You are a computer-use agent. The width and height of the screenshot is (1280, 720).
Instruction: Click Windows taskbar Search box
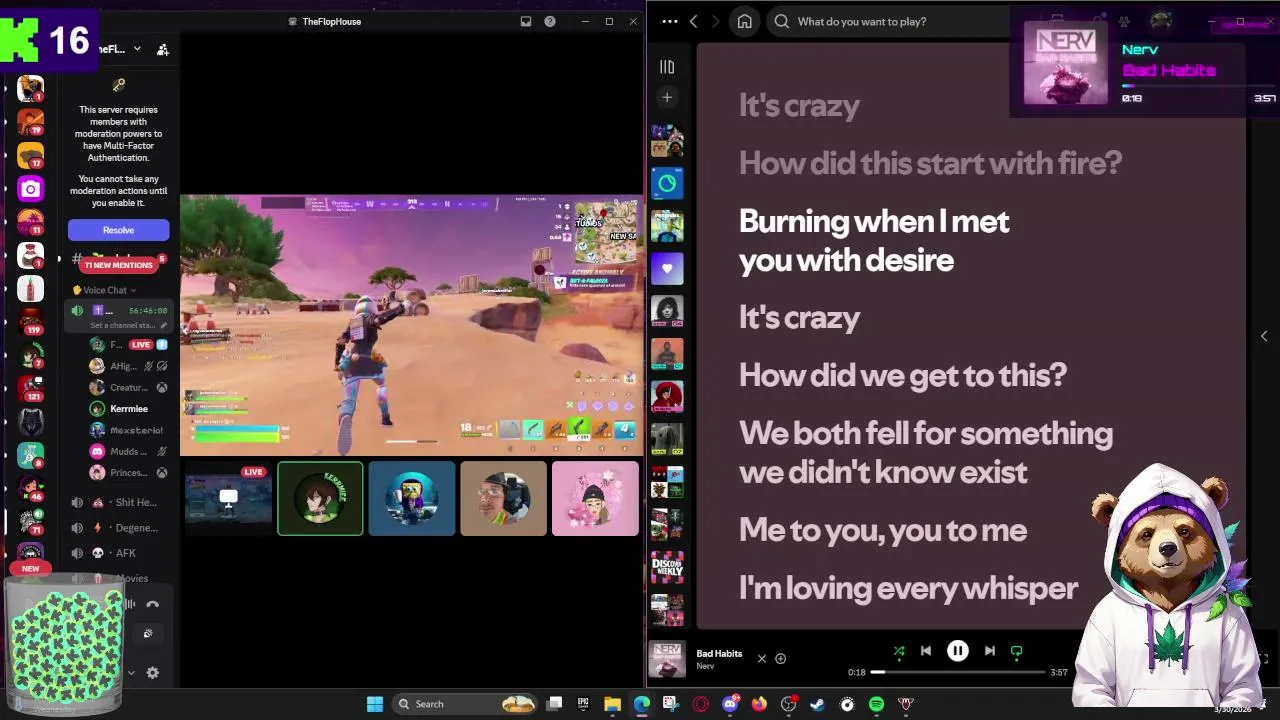pyautogui.click(x=463, y=704)
